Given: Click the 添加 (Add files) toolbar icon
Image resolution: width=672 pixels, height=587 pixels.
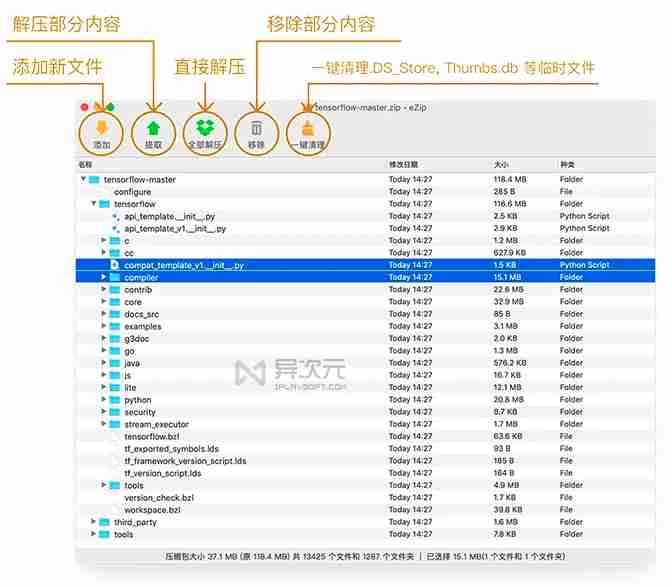Looking at the screenshot, I should [102, 128].
